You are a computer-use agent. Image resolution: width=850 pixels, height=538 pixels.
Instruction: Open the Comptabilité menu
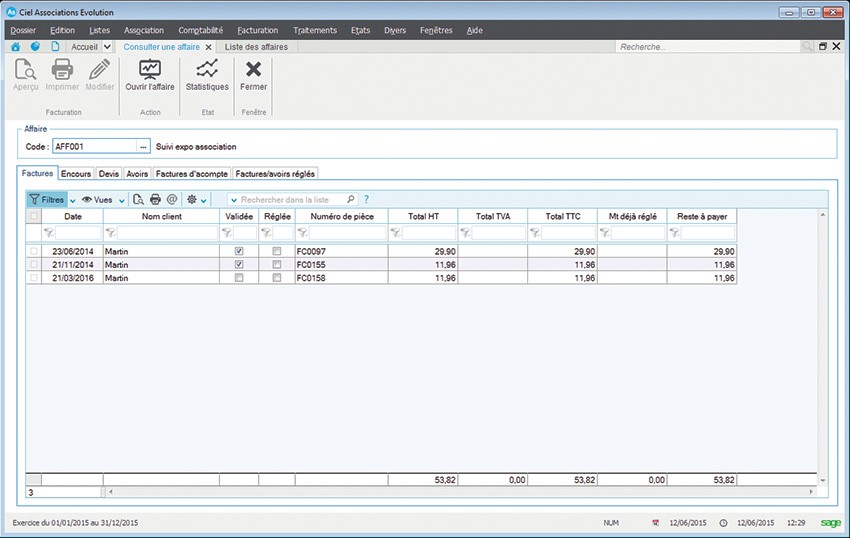pyautogui.click(x=200, y=30)
